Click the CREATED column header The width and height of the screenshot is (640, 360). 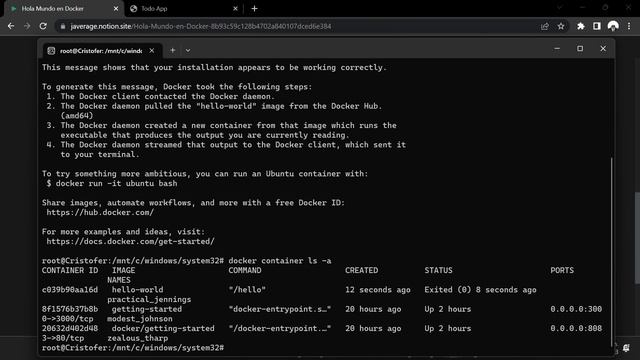pyautogui.click(x=361, y=271)
